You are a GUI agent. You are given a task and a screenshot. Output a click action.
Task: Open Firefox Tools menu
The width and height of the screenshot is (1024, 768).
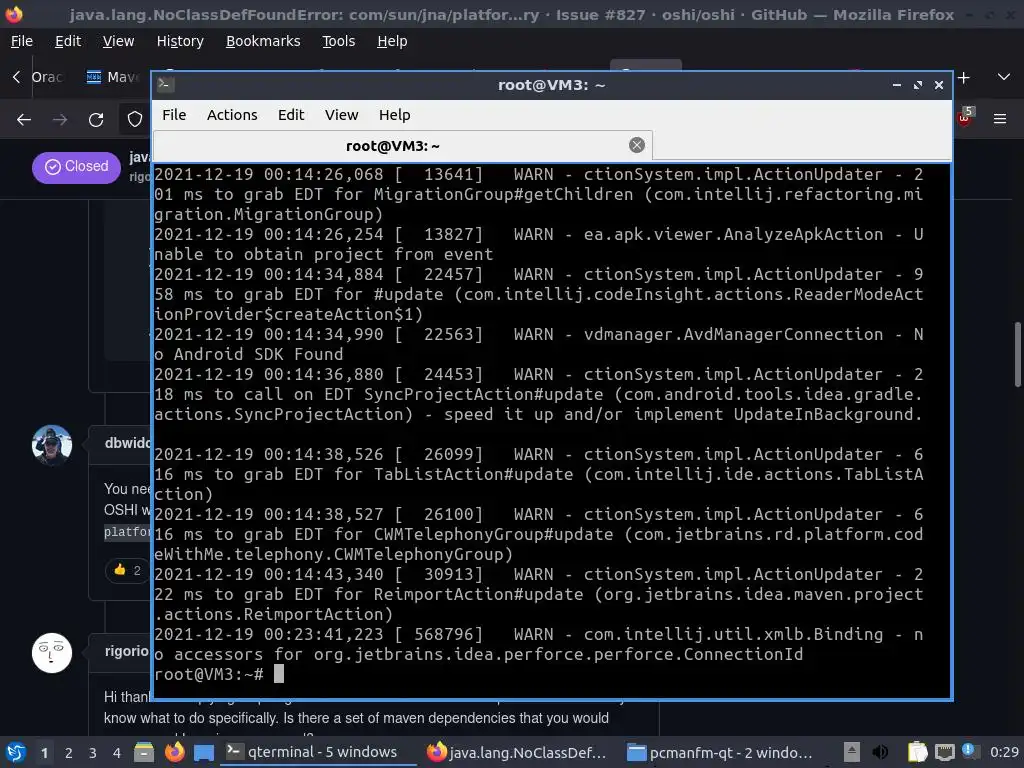(338, 41)
